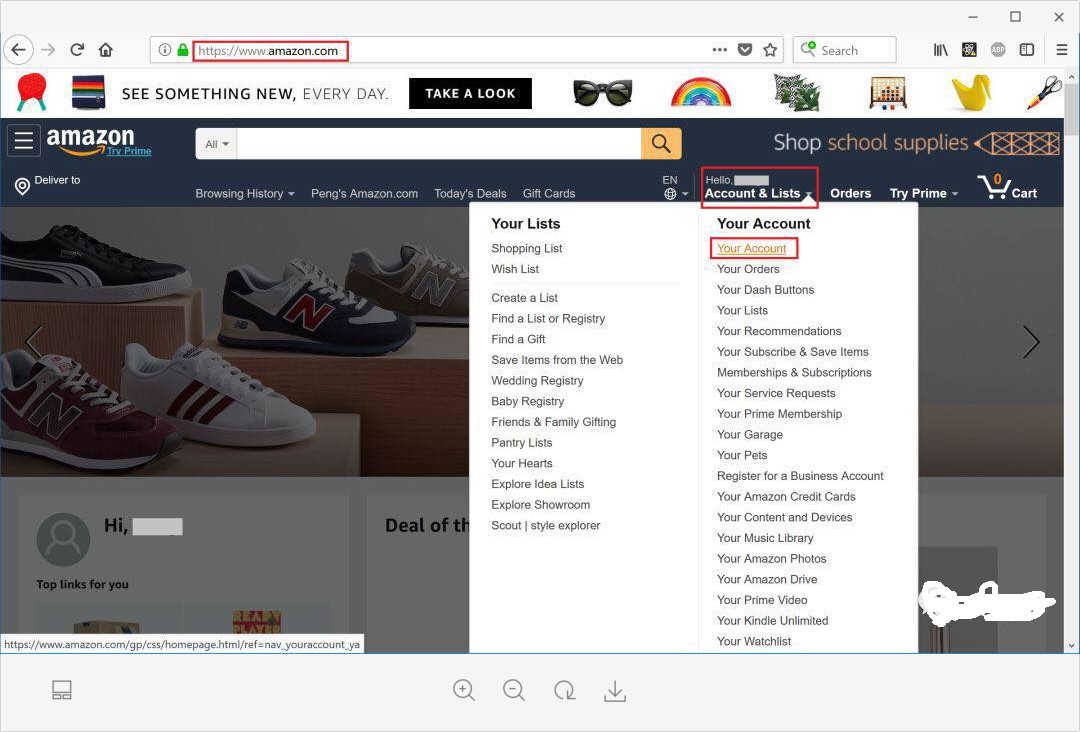Select Your Prime Membership
1080x732 pixels.
click(779, 414)
